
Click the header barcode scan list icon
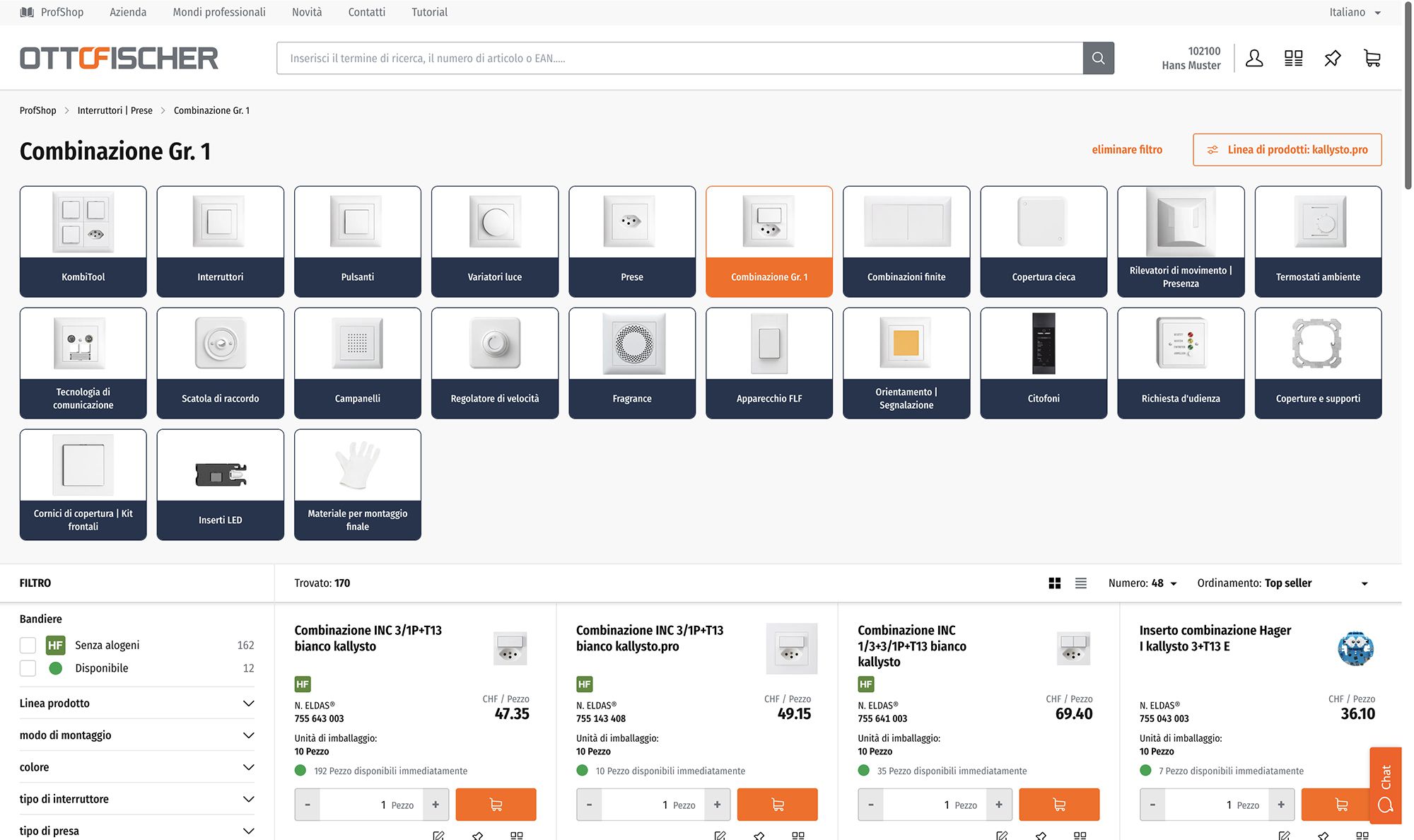1293,58
